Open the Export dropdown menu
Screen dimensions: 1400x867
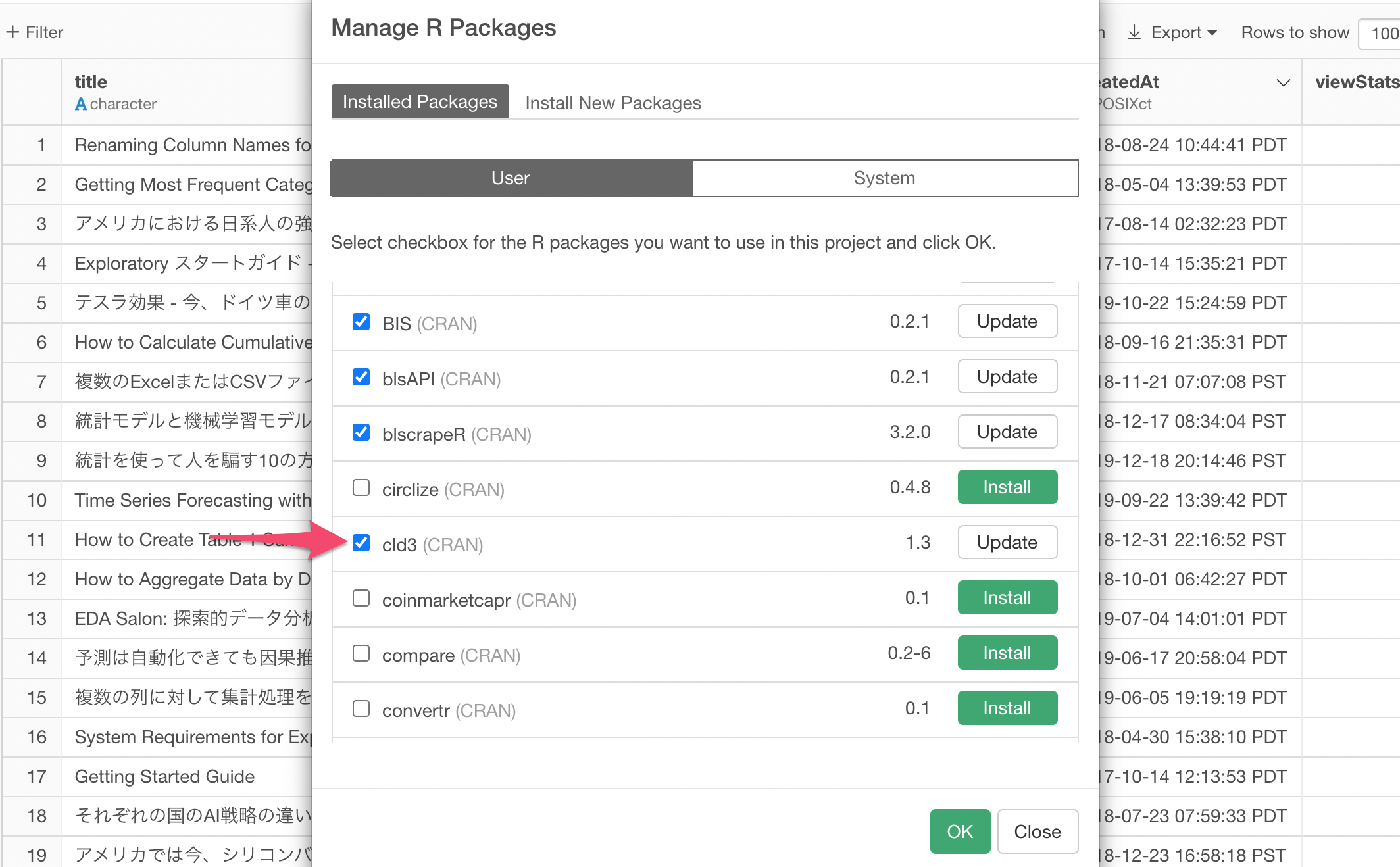click(x=1184, y=32)
